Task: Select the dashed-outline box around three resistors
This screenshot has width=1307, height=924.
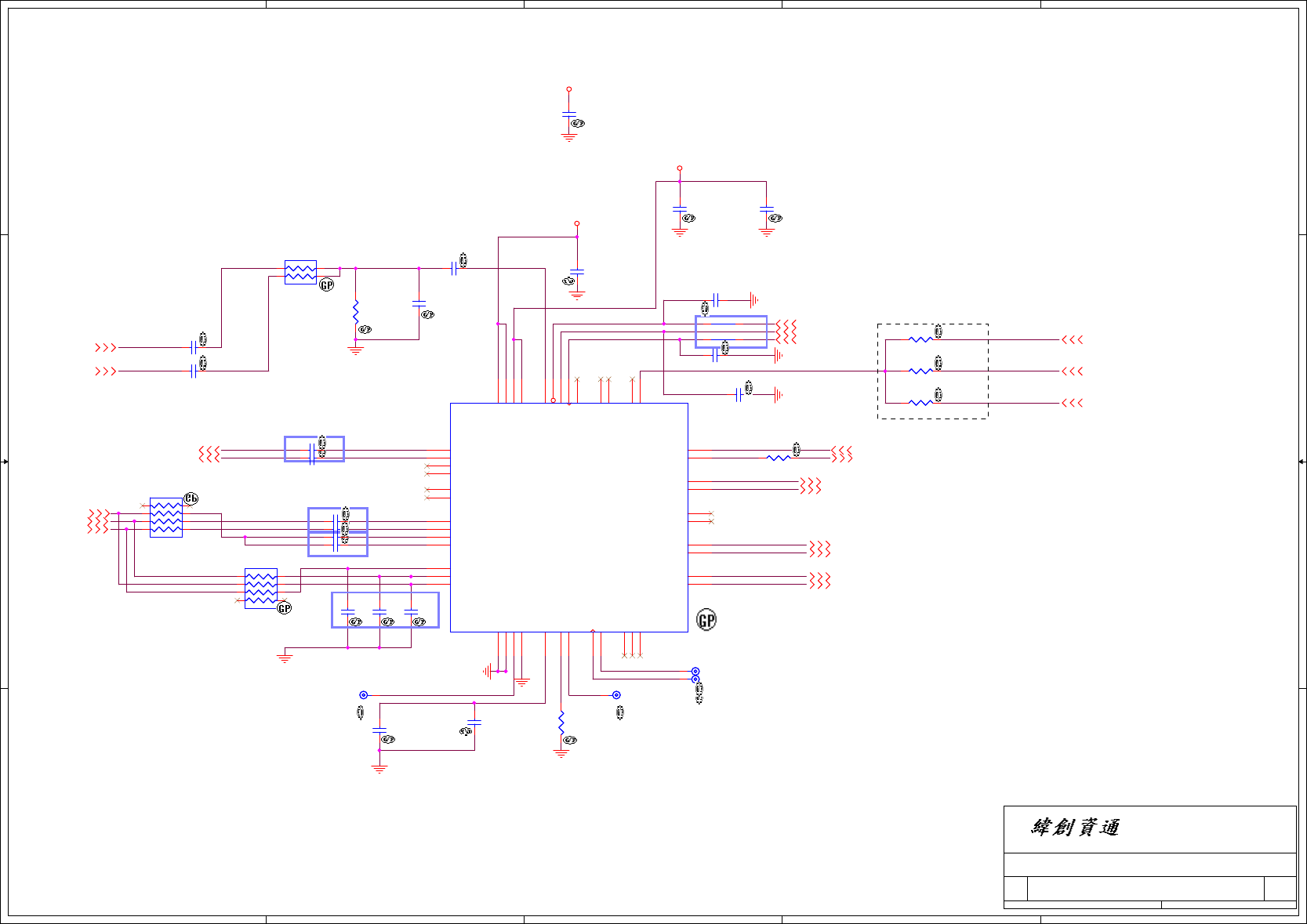Action: tap(932, 371)
